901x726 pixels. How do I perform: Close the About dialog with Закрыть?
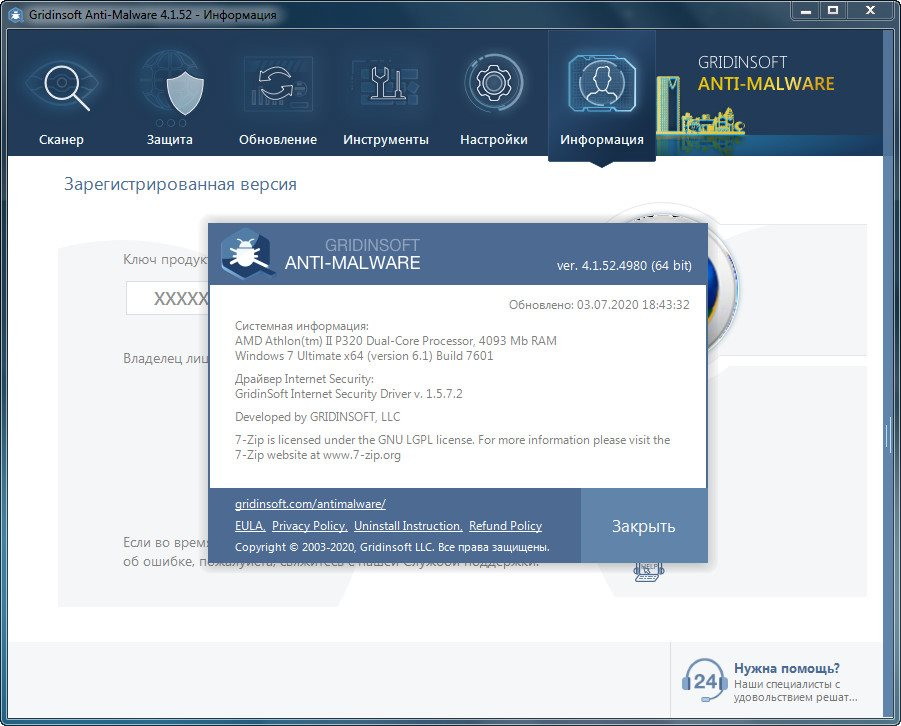click(x=644, y=526)
